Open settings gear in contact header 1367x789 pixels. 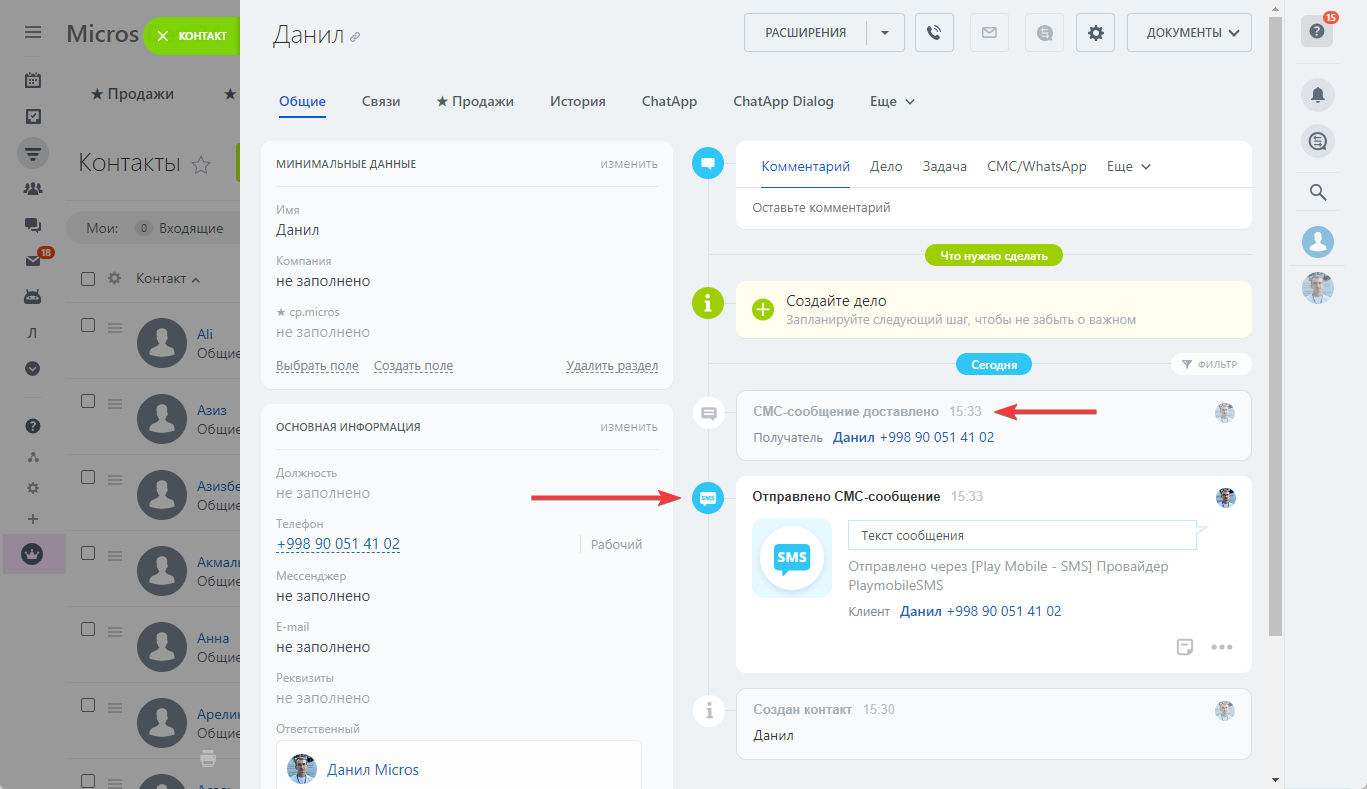(x=1095, y=33)
